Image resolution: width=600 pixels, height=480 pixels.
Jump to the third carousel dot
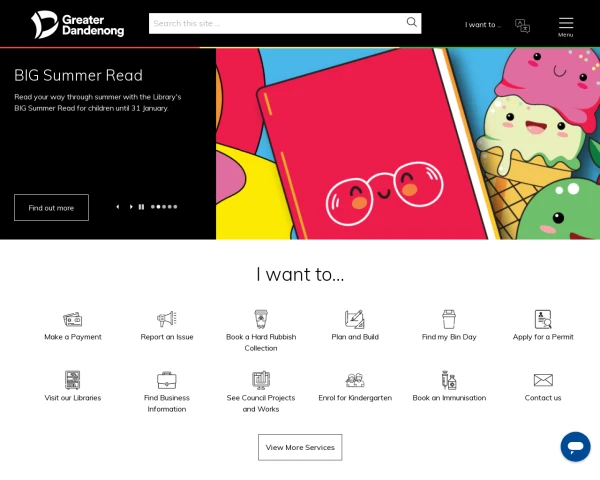click(164, 207)
